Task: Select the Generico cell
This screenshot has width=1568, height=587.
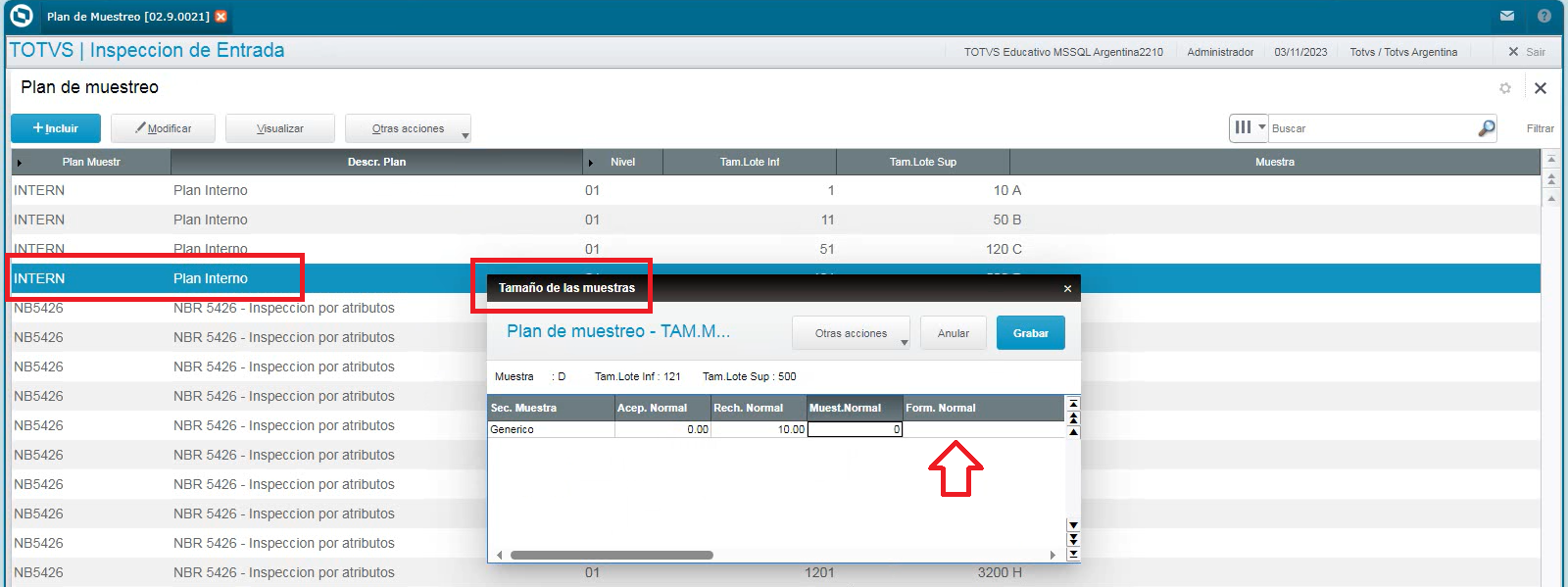Action: [x=551, y=429]
